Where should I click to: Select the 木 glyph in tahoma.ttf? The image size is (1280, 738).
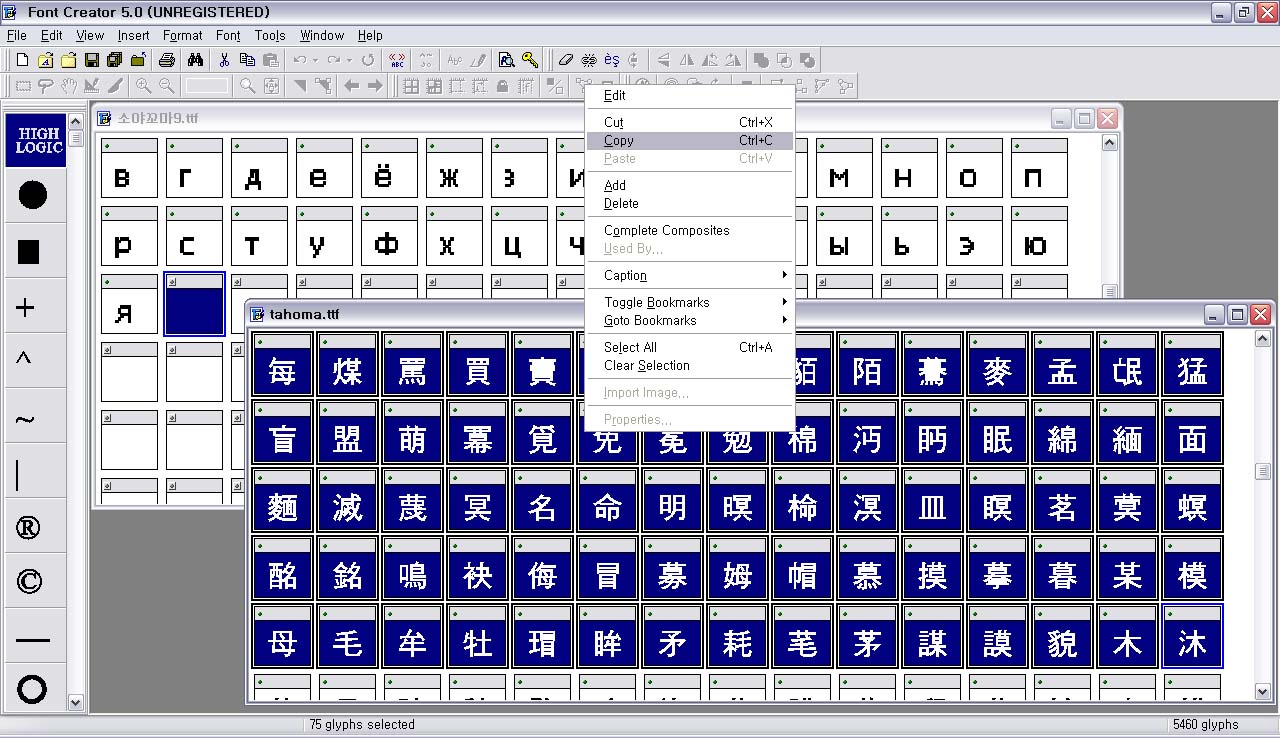[1127, 635]
